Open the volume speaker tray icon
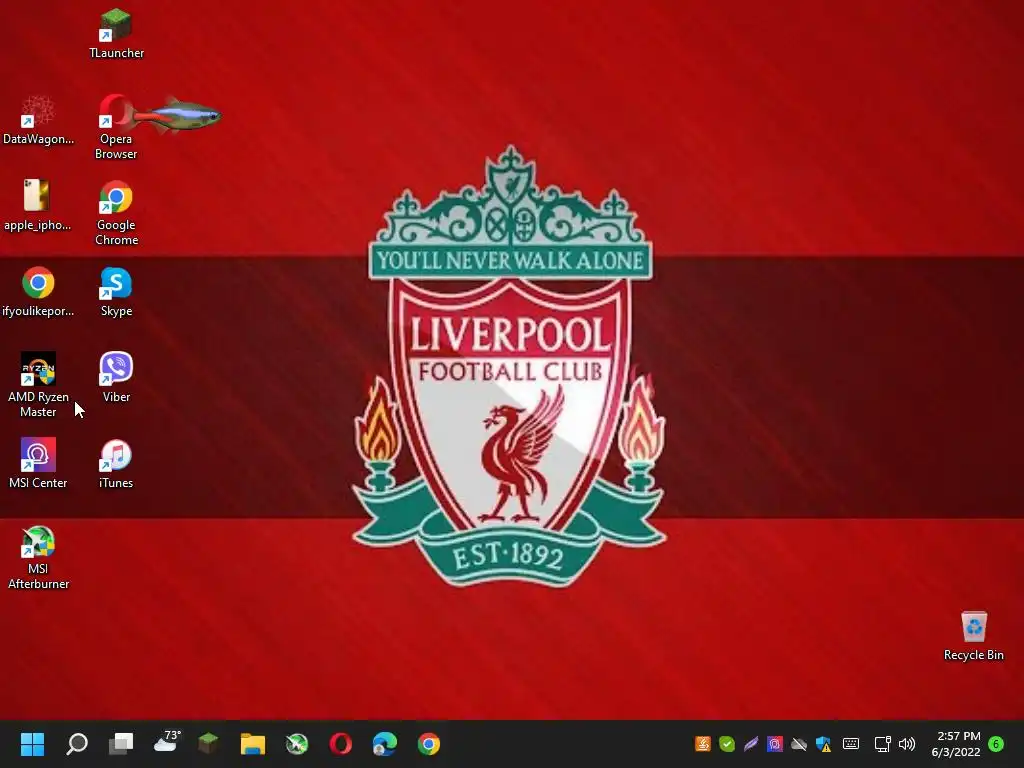Screen dimensions: 1024x768 tap(906, 743)
